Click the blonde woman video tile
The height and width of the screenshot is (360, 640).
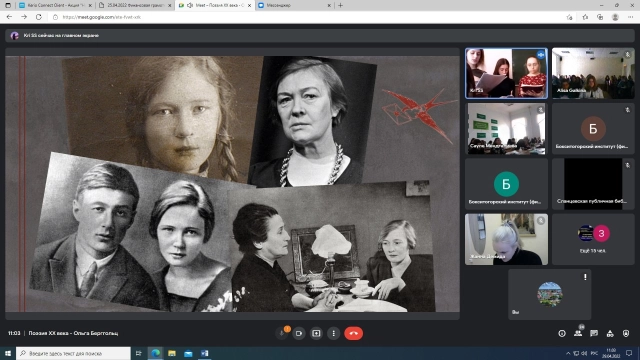coord(506,240)
